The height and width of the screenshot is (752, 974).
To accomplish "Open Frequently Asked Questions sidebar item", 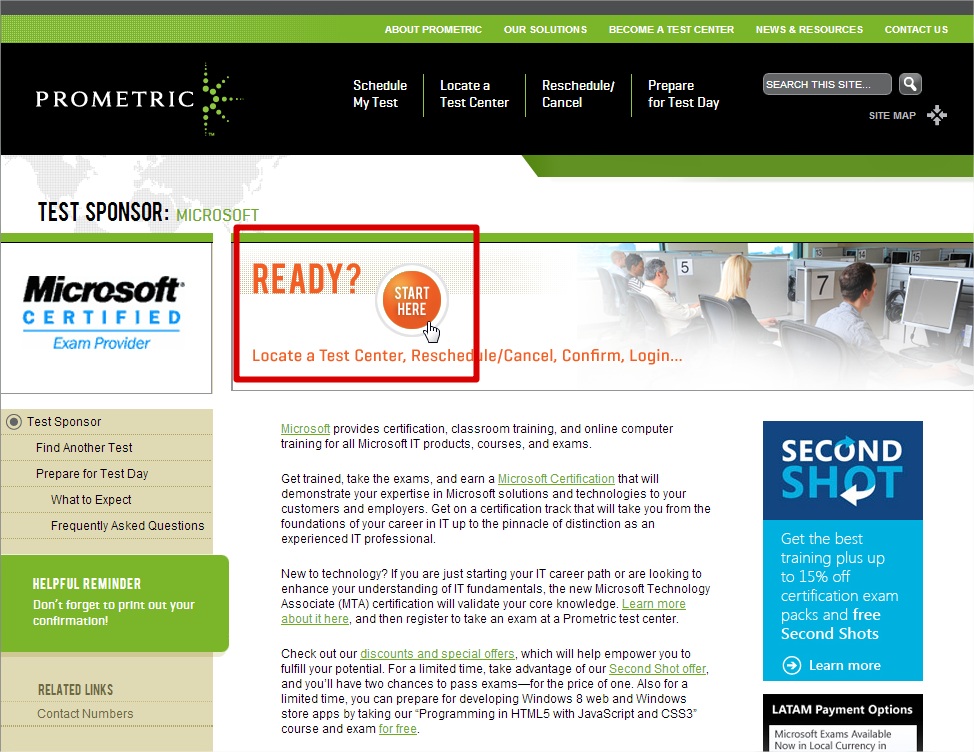I will [127, 526].
